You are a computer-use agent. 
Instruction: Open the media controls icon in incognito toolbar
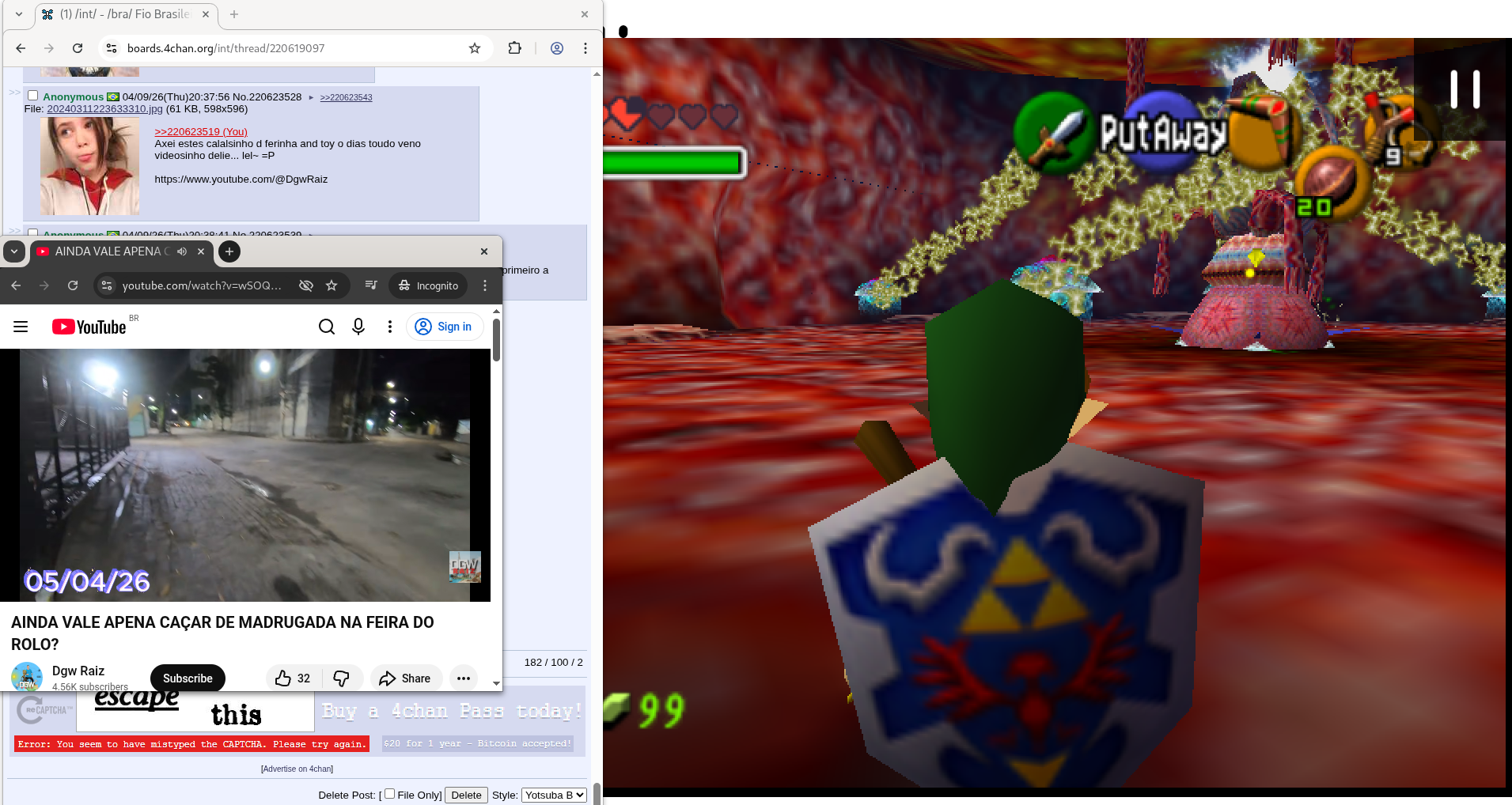point(371,285)
